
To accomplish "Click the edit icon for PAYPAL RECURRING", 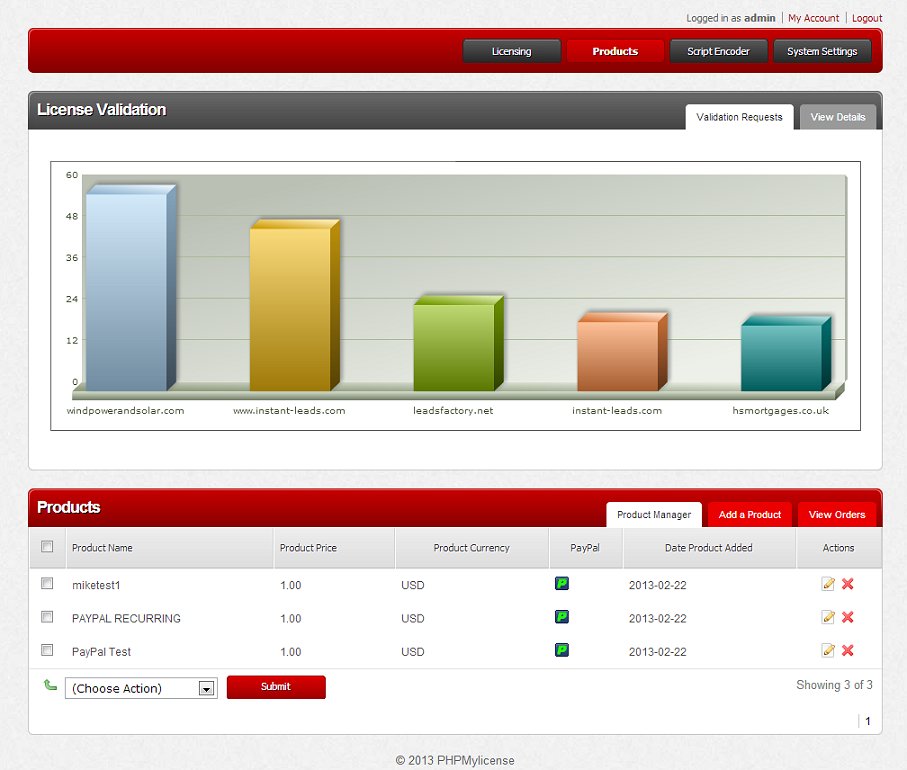I will coord(828,618).
